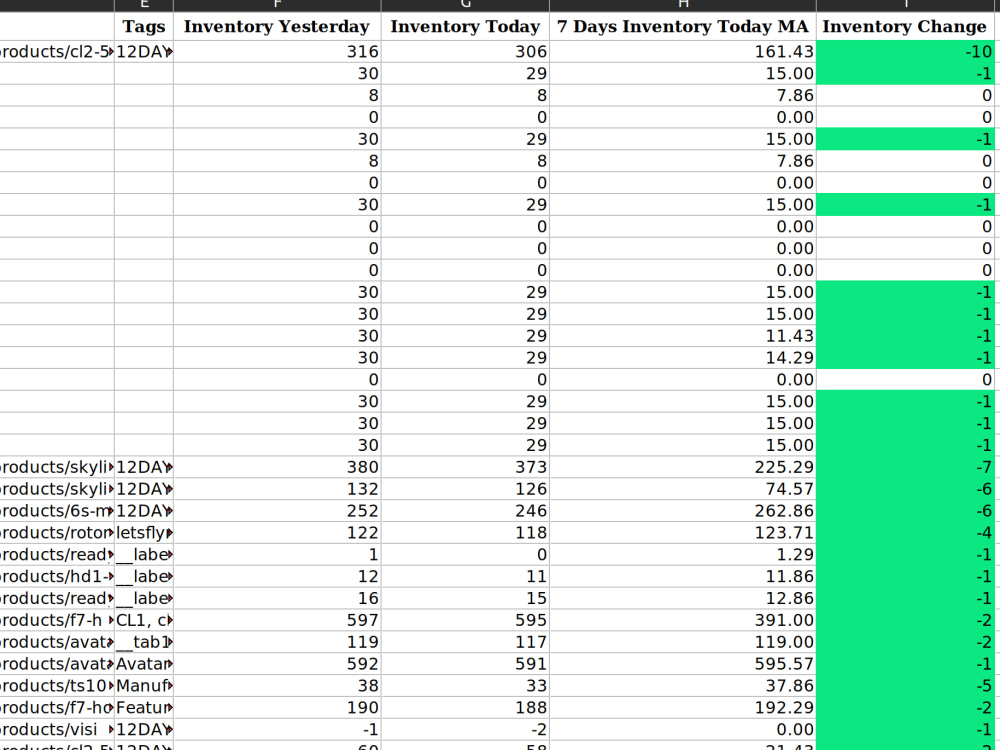Click the cell showing 1.29

point(682,555)
